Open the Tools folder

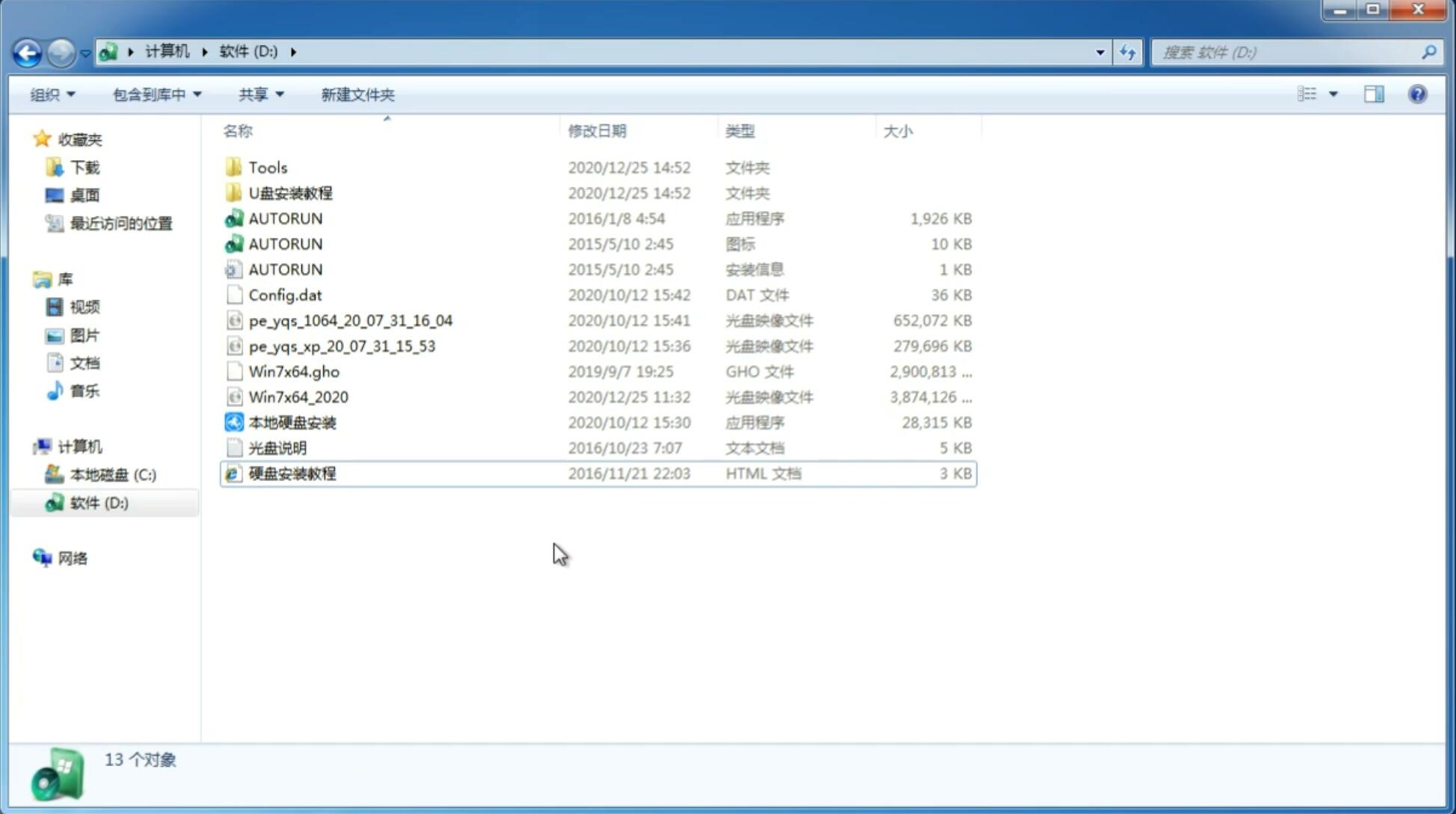267,167
